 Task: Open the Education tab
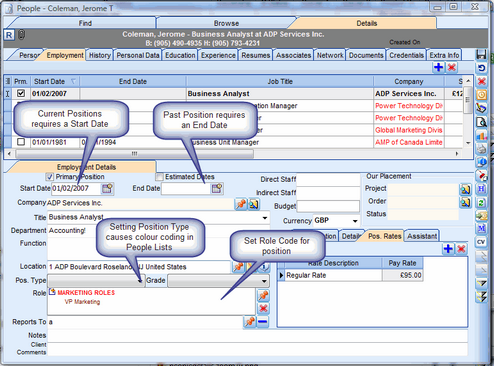[x=180, y=55]
